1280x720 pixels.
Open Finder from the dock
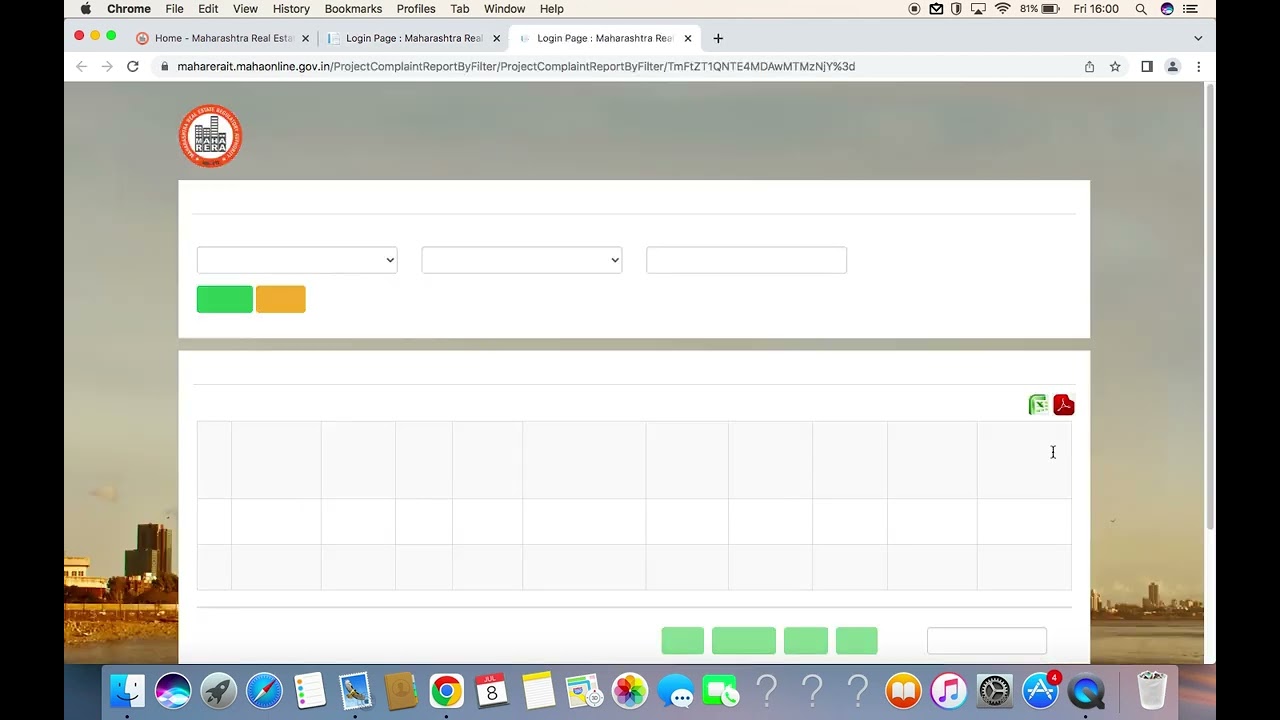127,691
